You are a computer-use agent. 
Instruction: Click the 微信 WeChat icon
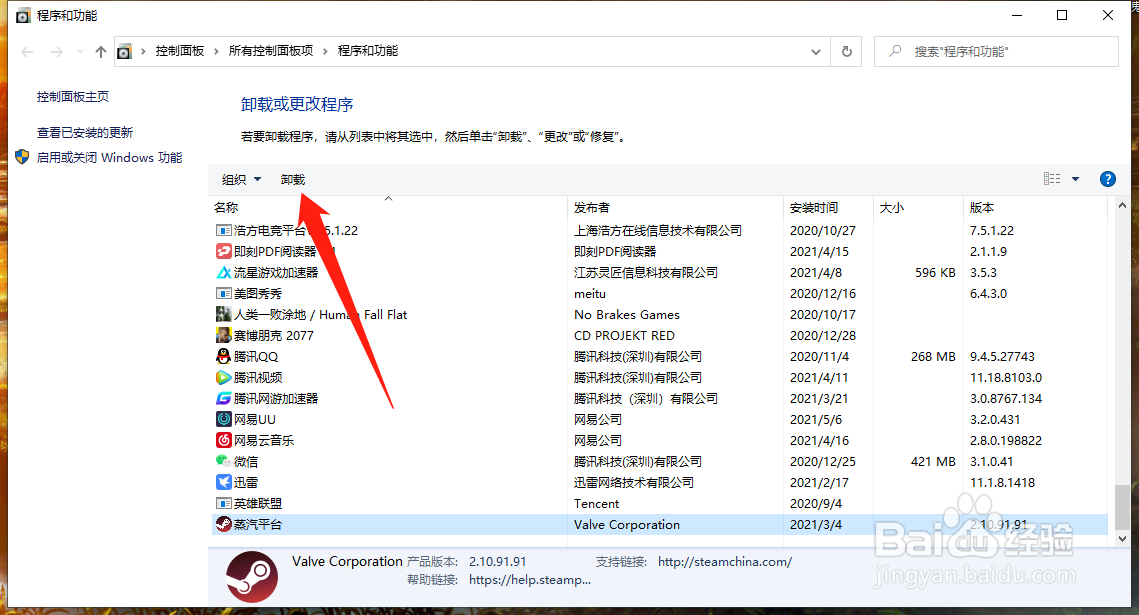click(223, 461)
